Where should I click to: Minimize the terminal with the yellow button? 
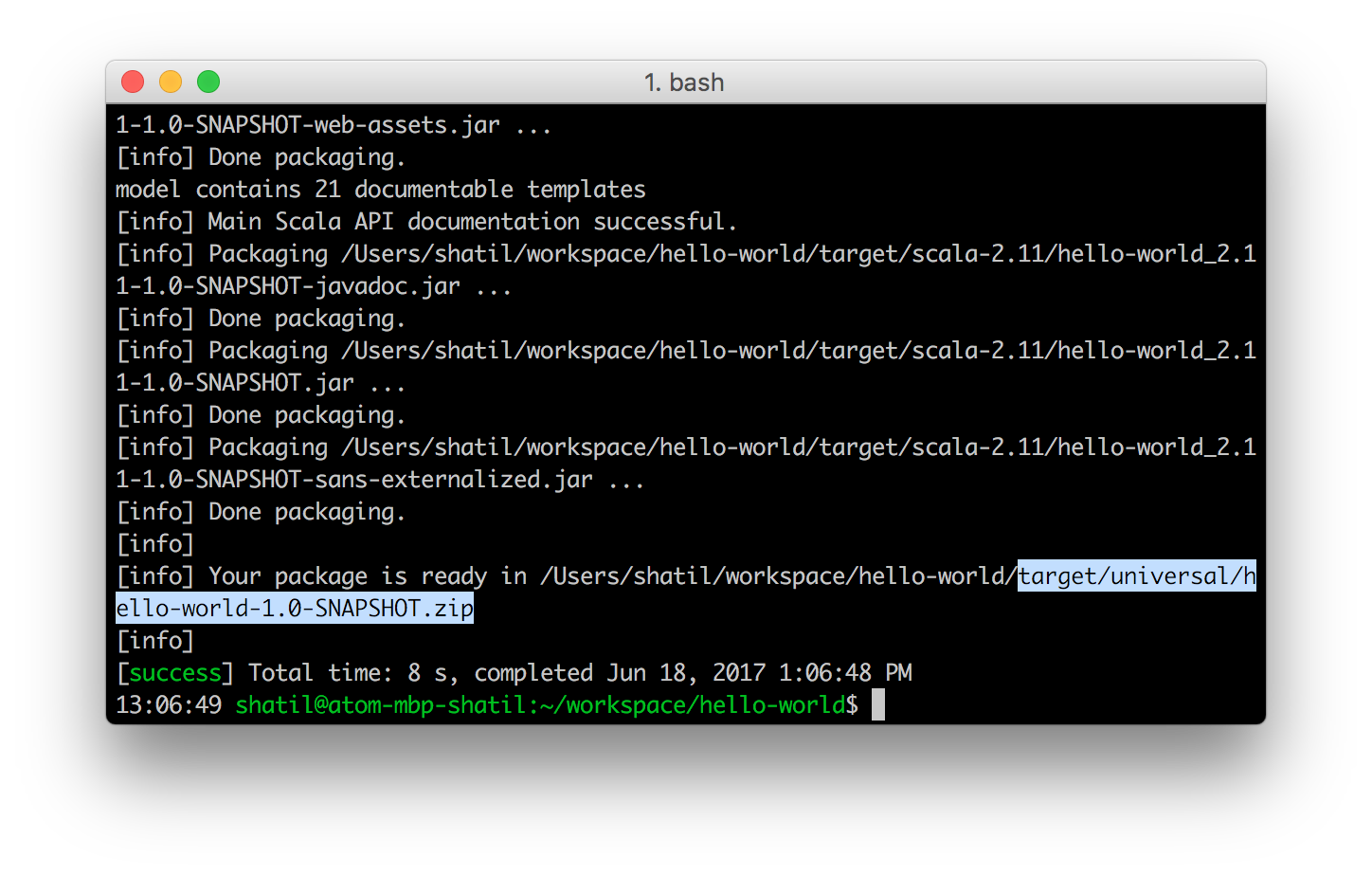[171, 82]
